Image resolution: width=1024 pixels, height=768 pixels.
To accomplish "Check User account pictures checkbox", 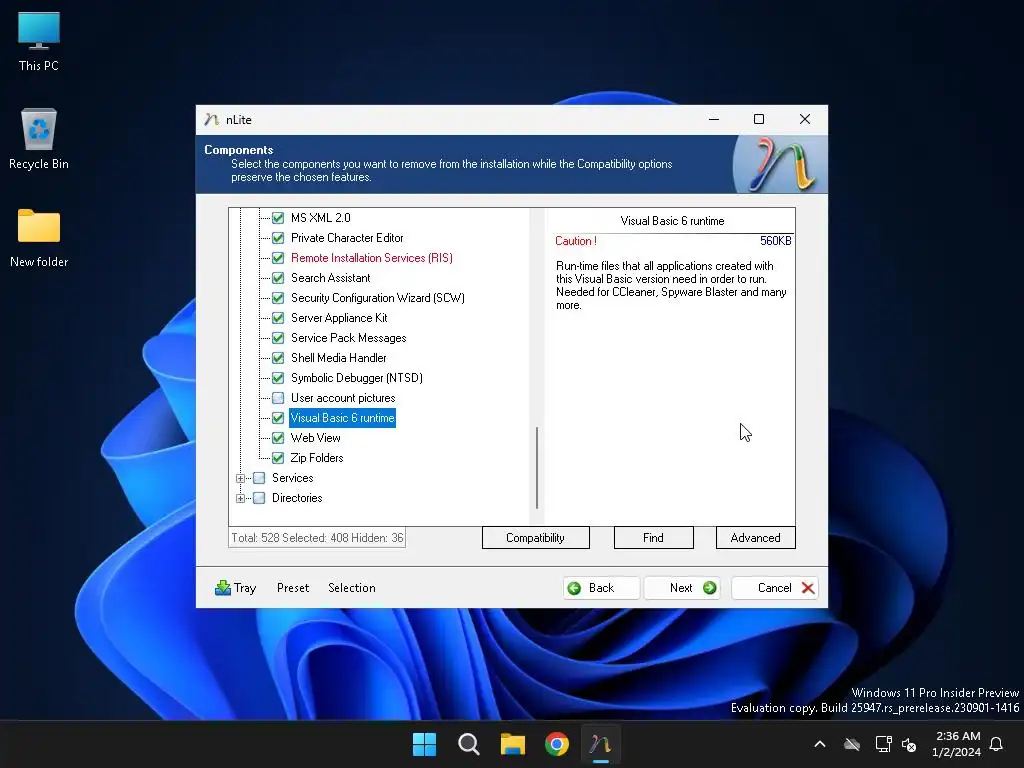I will coord(278,398).
